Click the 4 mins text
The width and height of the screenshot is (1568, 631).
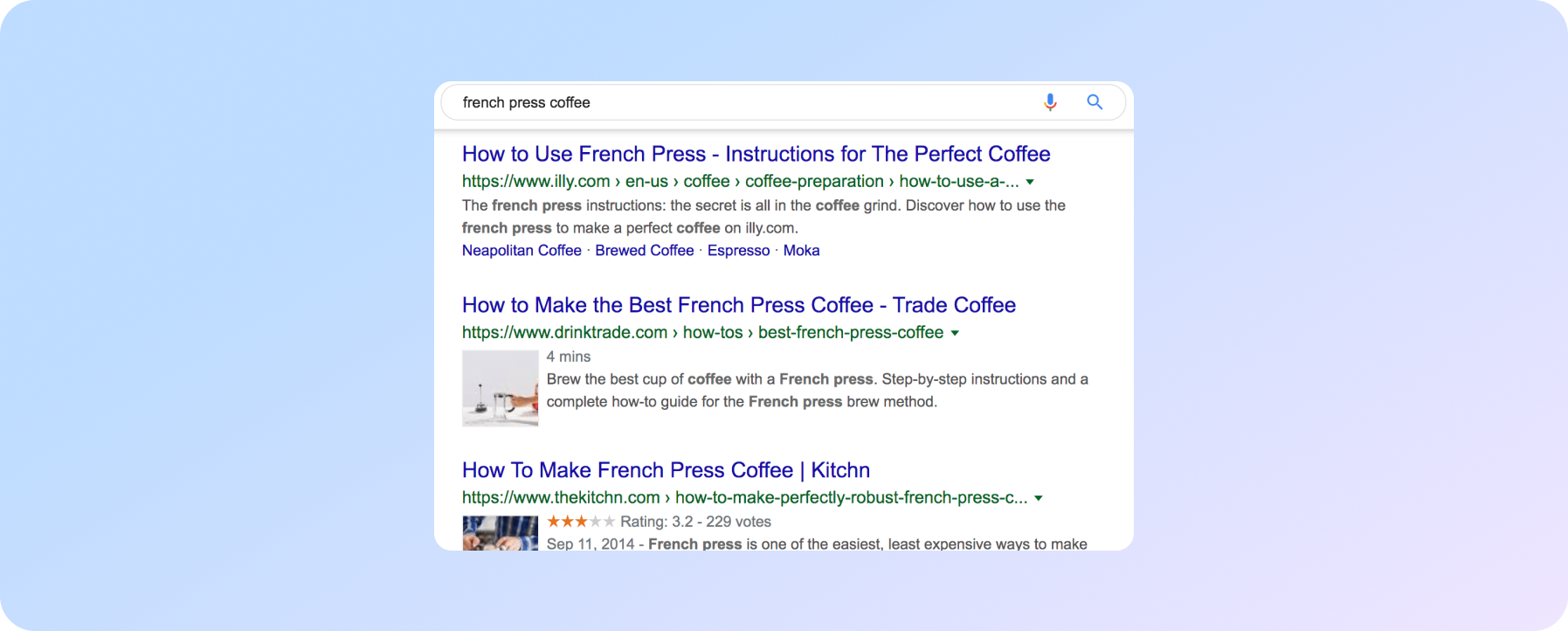(x=568, y=357)
